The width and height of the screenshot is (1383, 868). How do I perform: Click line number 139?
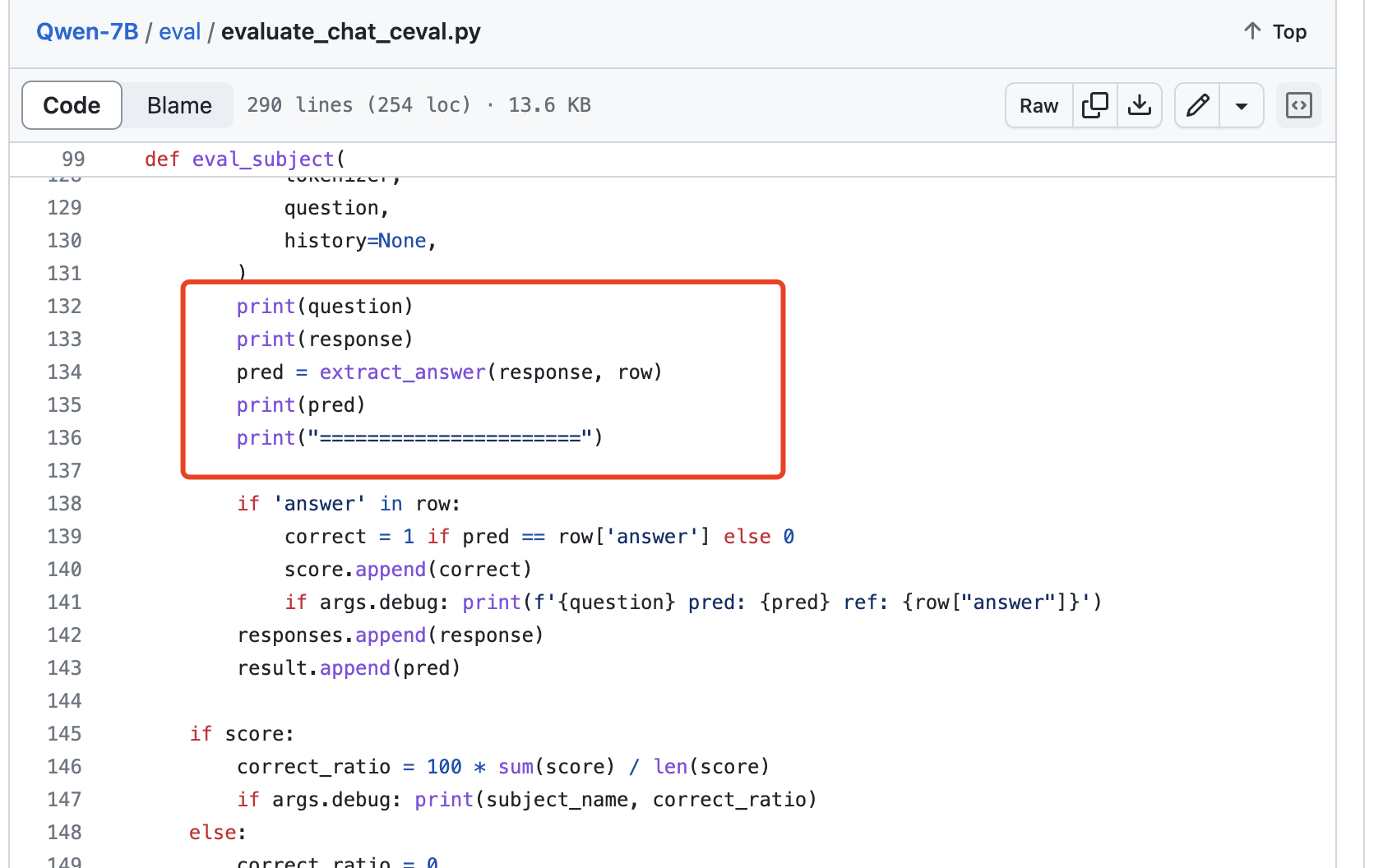pyautogui.click(x=64, y=536)
